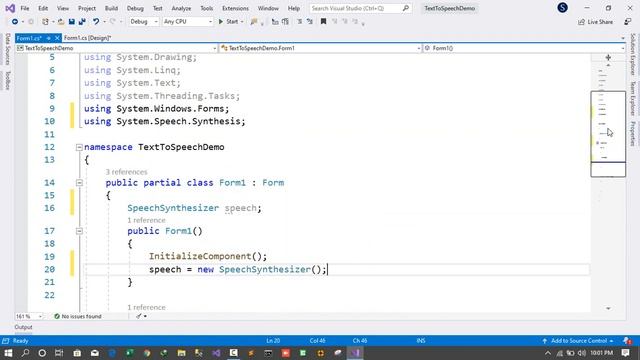
Task: Toggle a bookmark with the Bookmark icon
Action: point(323,22)
